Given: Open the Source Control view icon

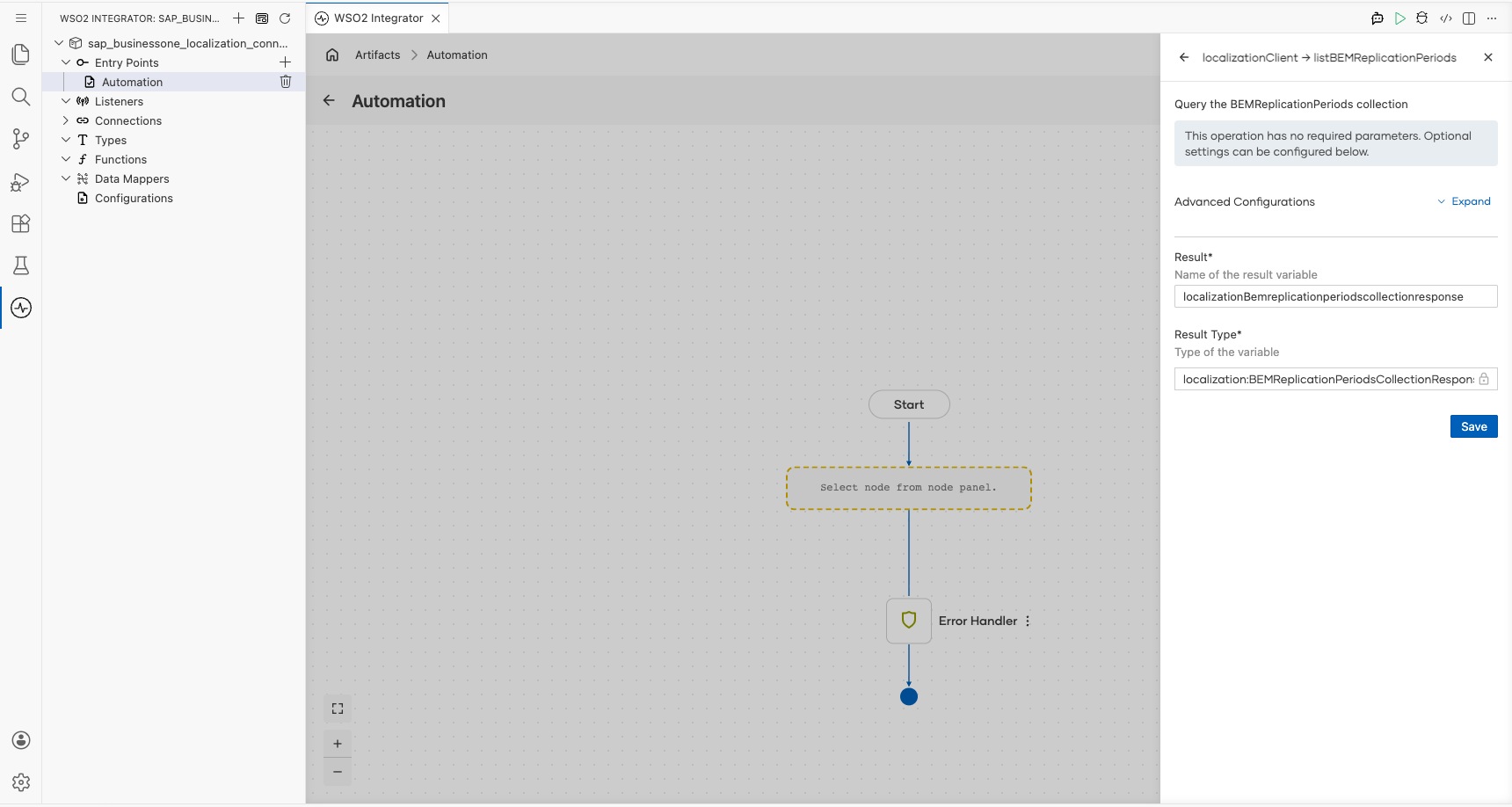Looking at the screenshot, I should coord(21,139).
